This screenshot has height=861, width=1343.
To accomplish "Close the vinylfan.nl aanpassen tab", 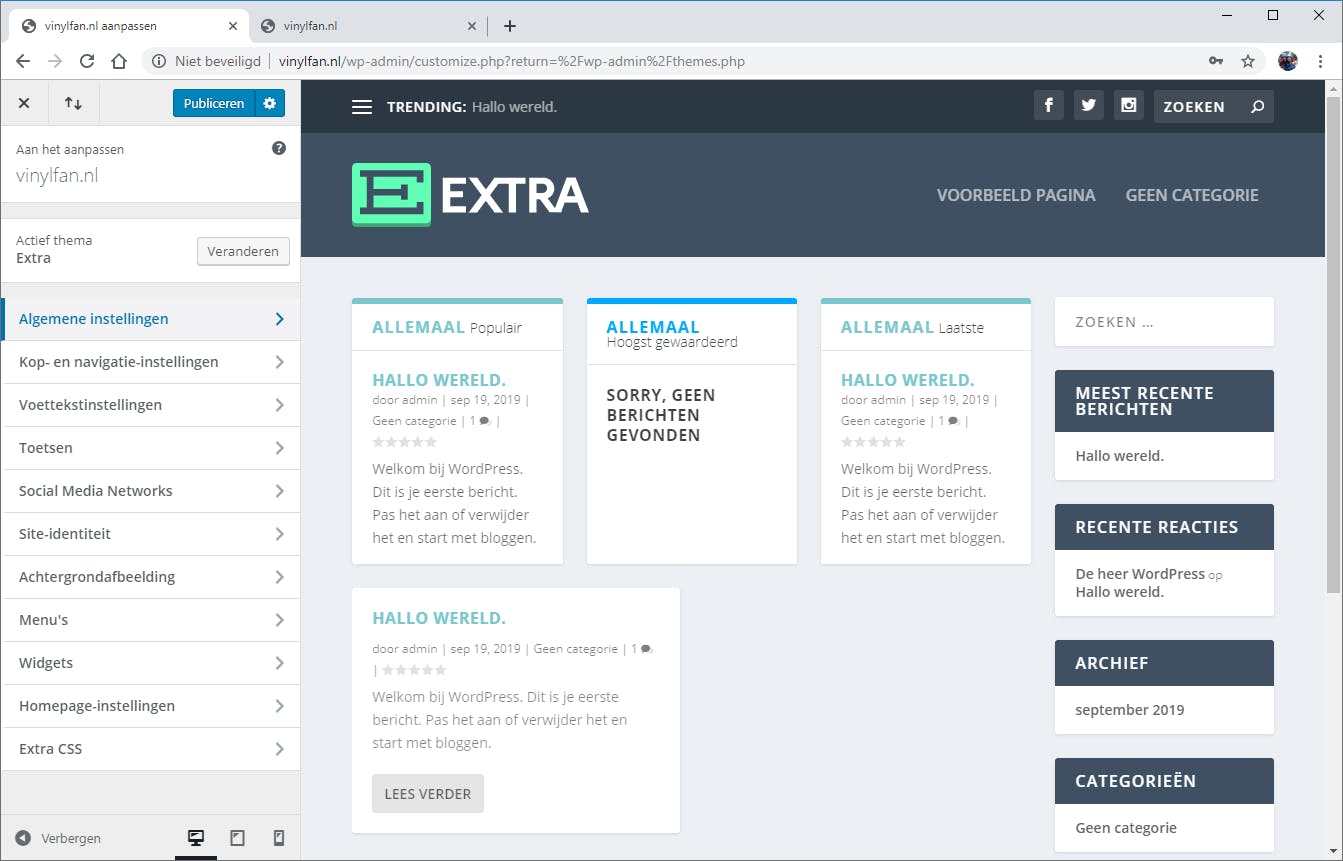I will (x=233, y=26).
